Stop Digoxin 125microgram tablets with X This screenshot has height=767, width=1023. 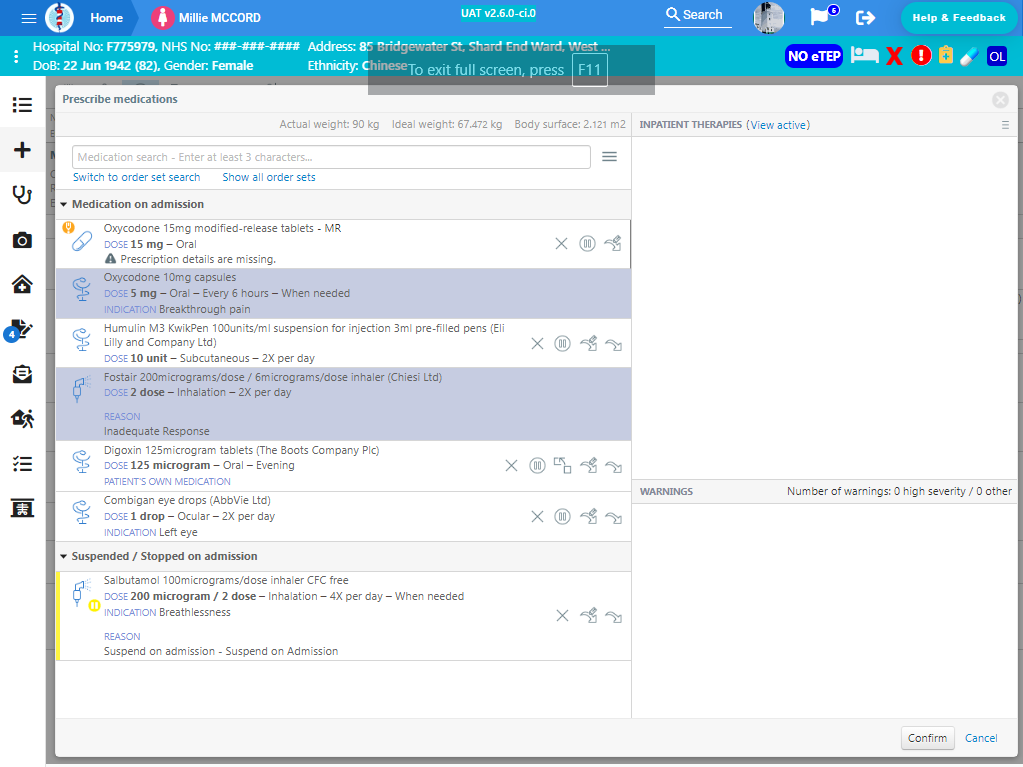[x=512, y=466]
